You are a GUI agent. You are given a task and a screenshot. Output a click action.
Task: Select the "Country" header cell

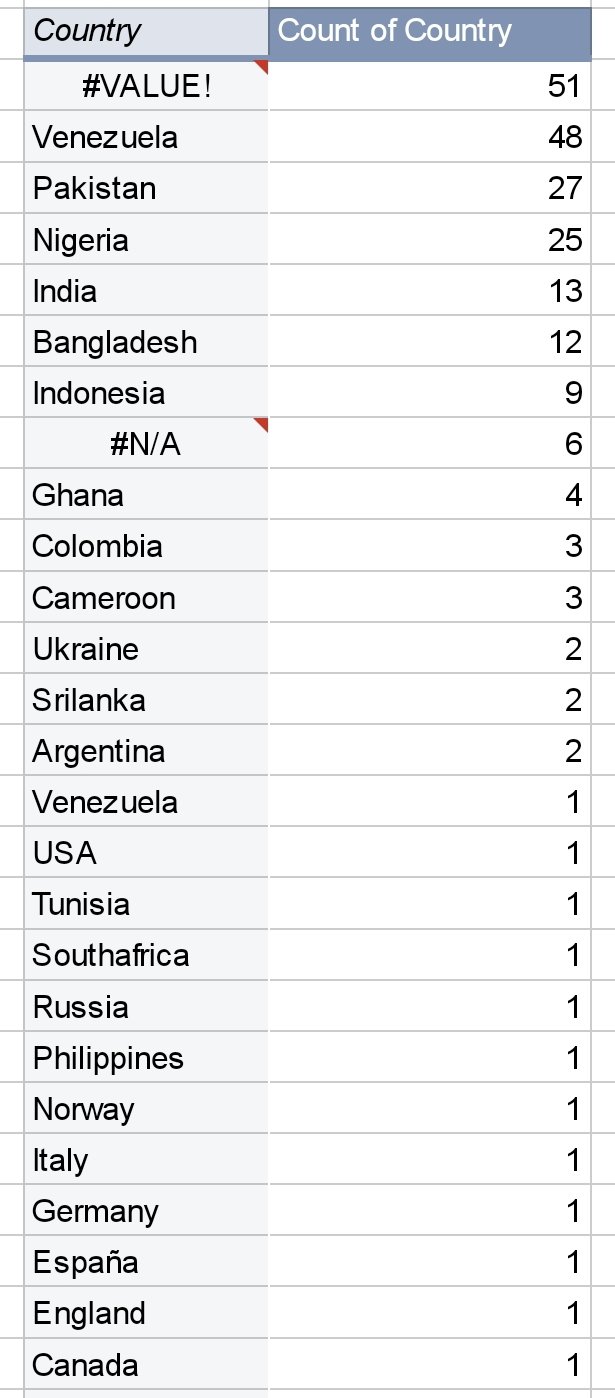(x=146, y=31)
